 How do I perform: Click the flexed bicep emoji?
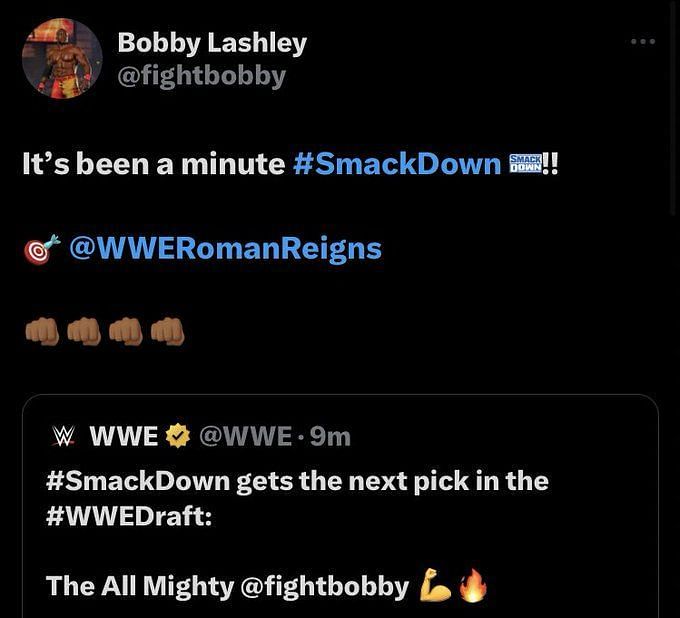coord(435,585)
